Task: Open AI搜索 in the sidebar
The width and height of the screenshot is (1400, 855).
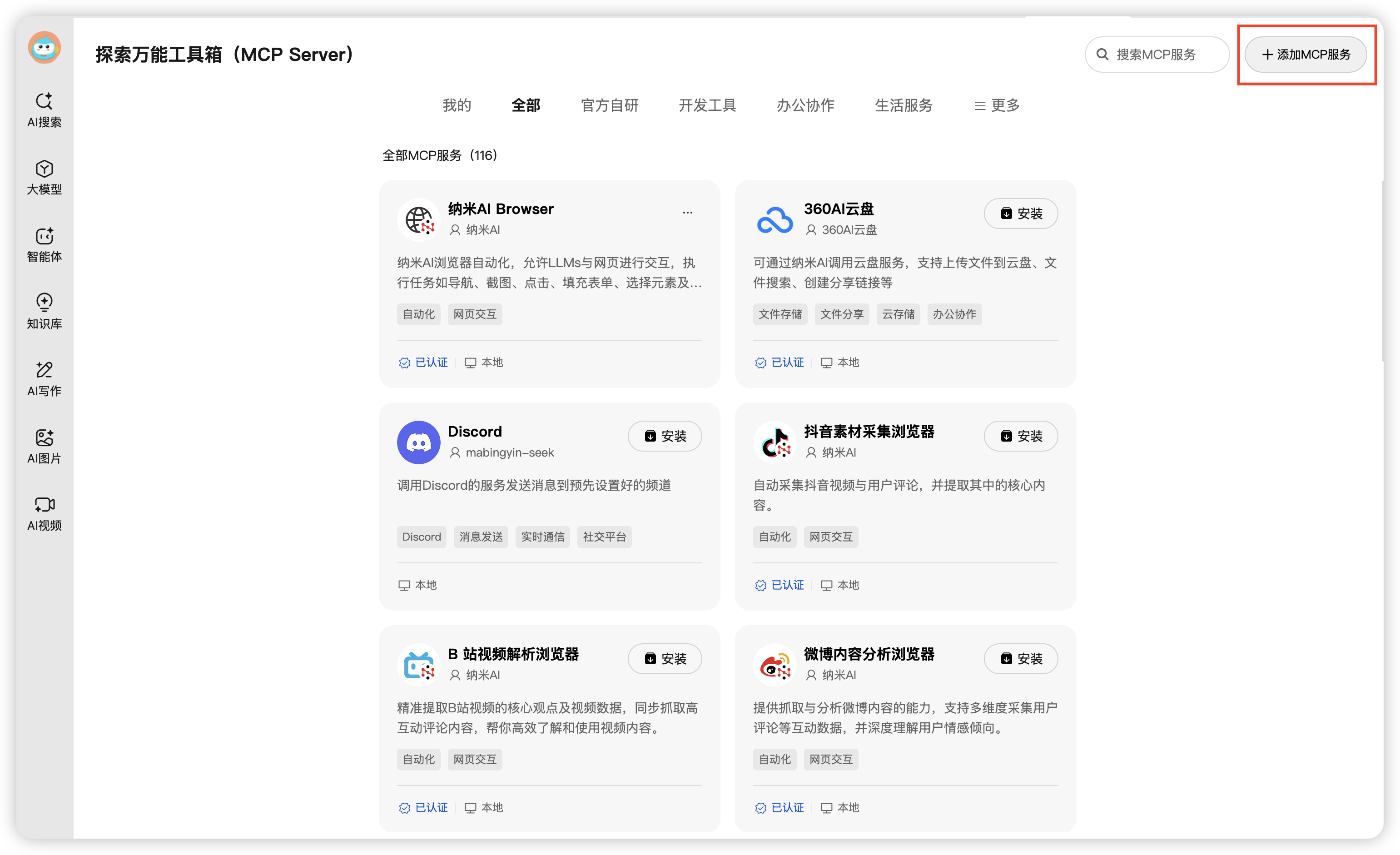Action: (x=45, y=110)
